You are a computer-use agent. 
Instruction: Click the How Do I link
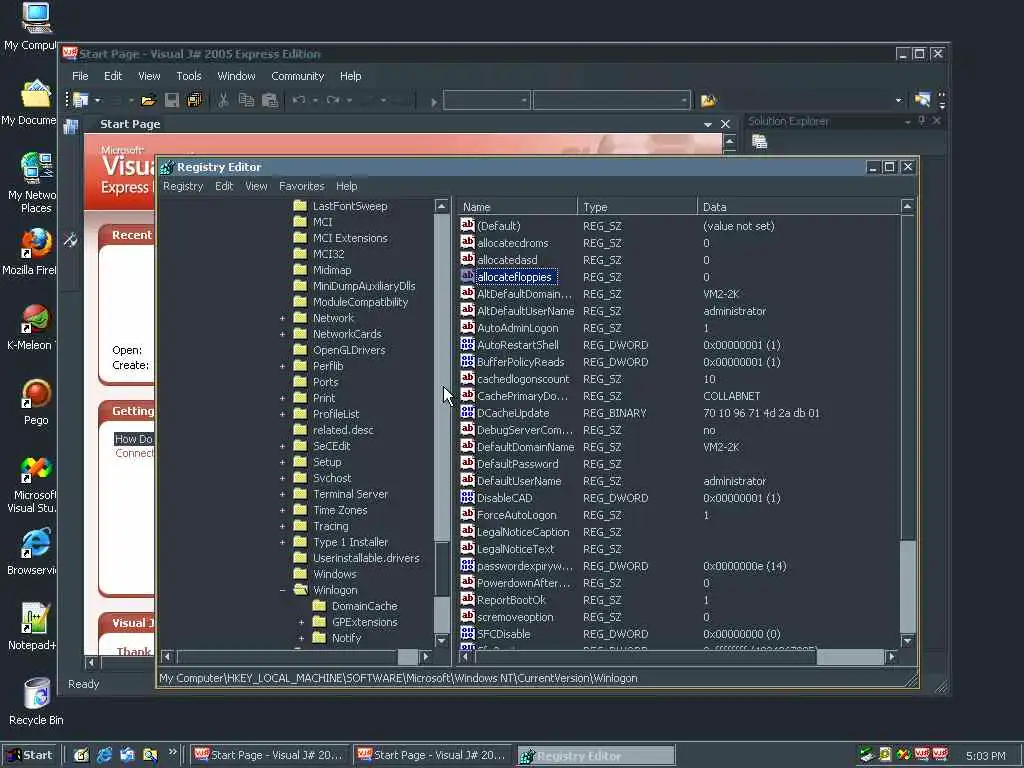click(x=134, y=439)
